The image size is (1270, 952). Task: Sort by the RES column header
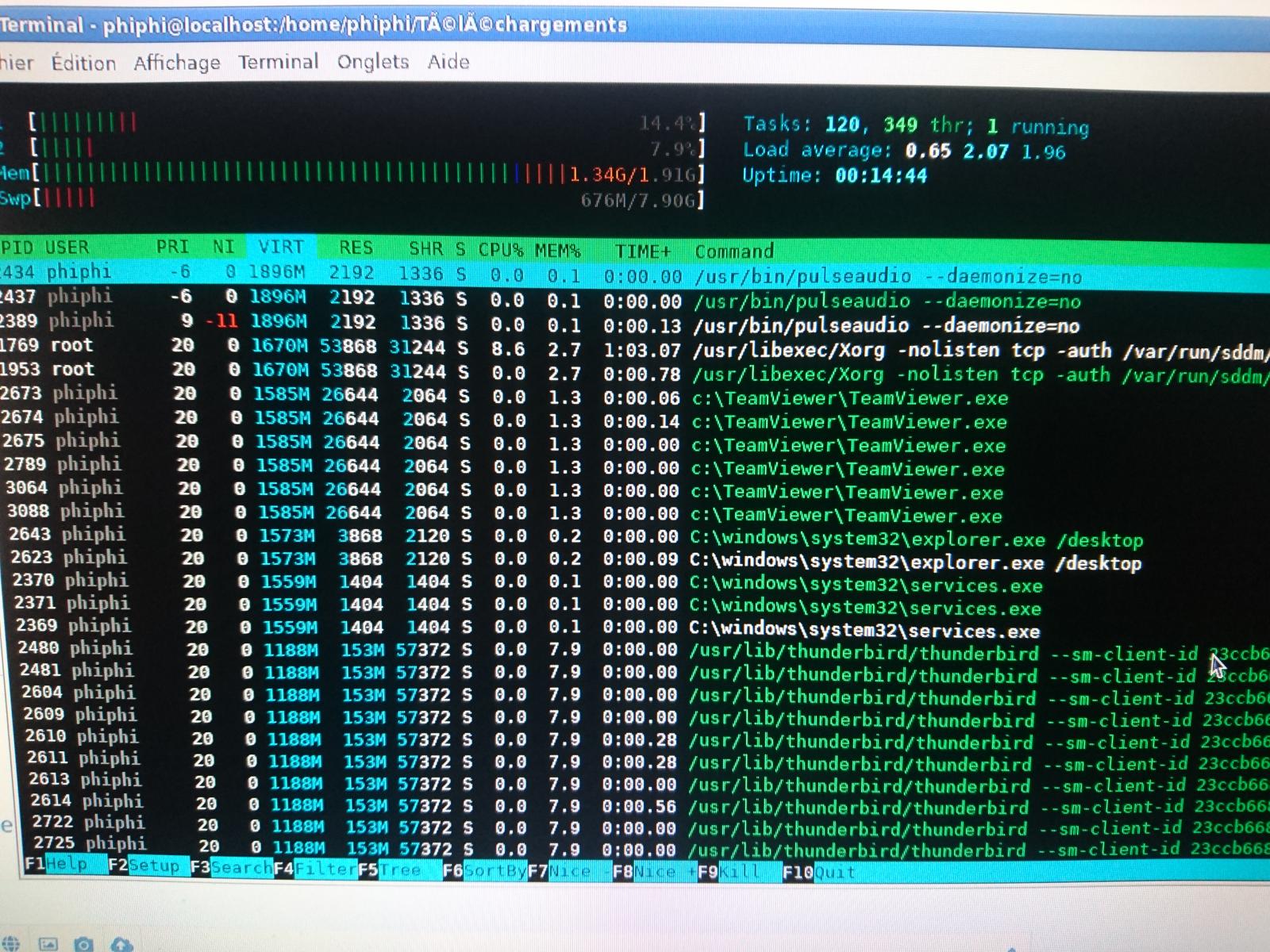[x=356, y=248]
